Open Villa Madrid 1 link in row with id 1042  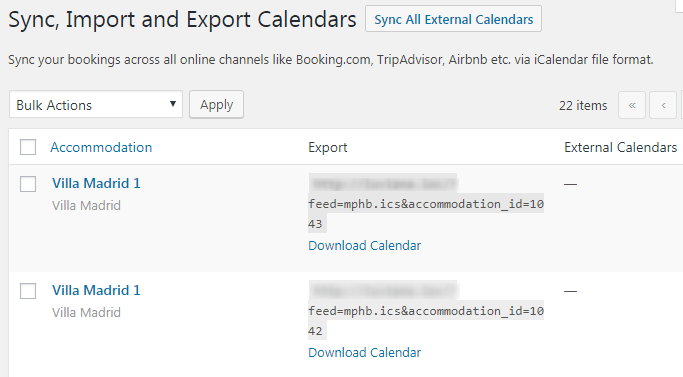click(96, 290)
